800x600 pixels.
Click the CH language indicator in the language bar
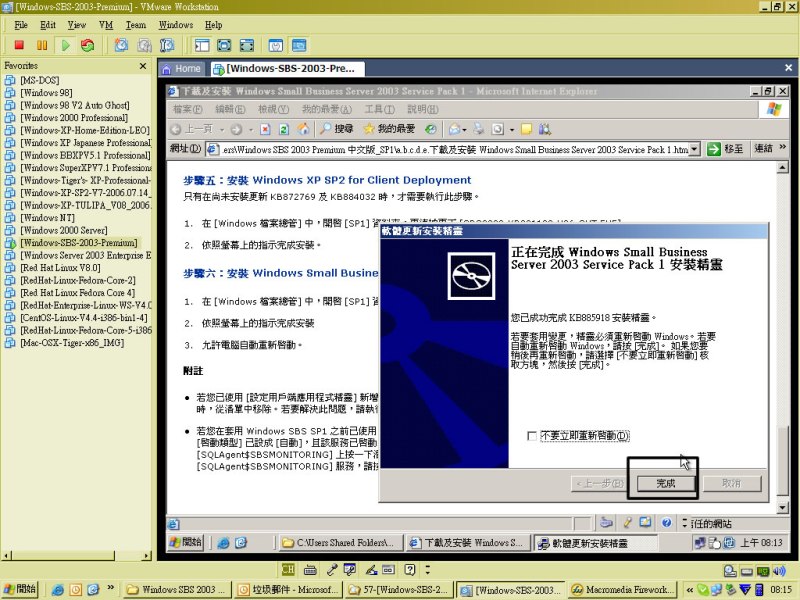click(288, 569)
